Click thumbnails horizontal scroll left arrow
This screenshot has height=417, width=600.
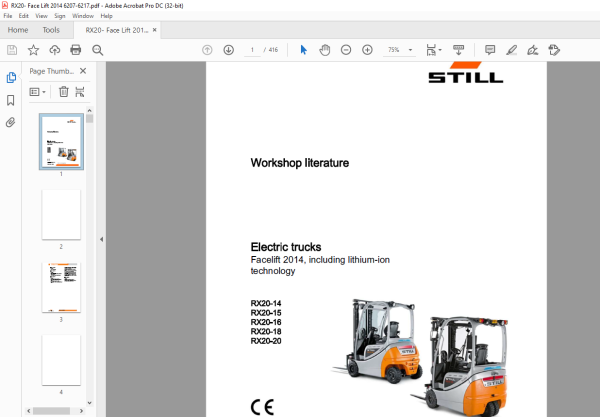(x=29, y=411)
